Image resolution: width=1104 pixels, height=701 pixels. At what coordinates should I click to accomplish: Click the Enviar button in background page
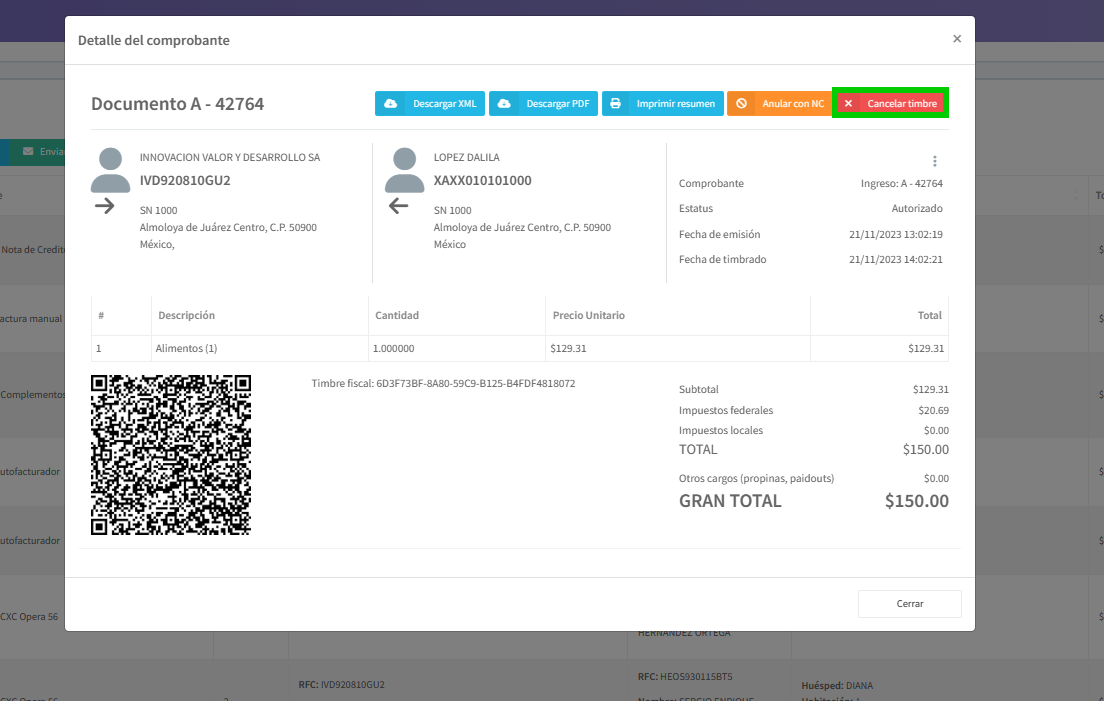point(35,151)
